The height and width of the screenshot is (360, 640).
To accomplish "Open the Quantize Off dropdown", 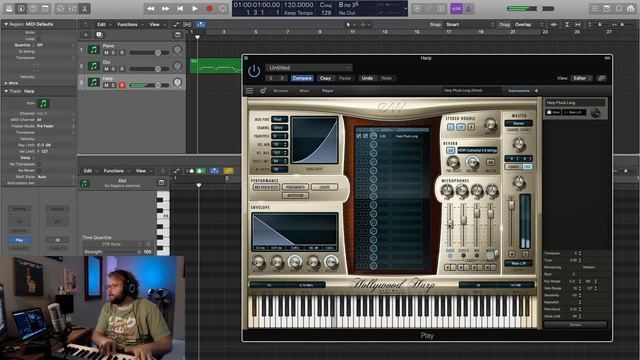I will coord(55,45).
